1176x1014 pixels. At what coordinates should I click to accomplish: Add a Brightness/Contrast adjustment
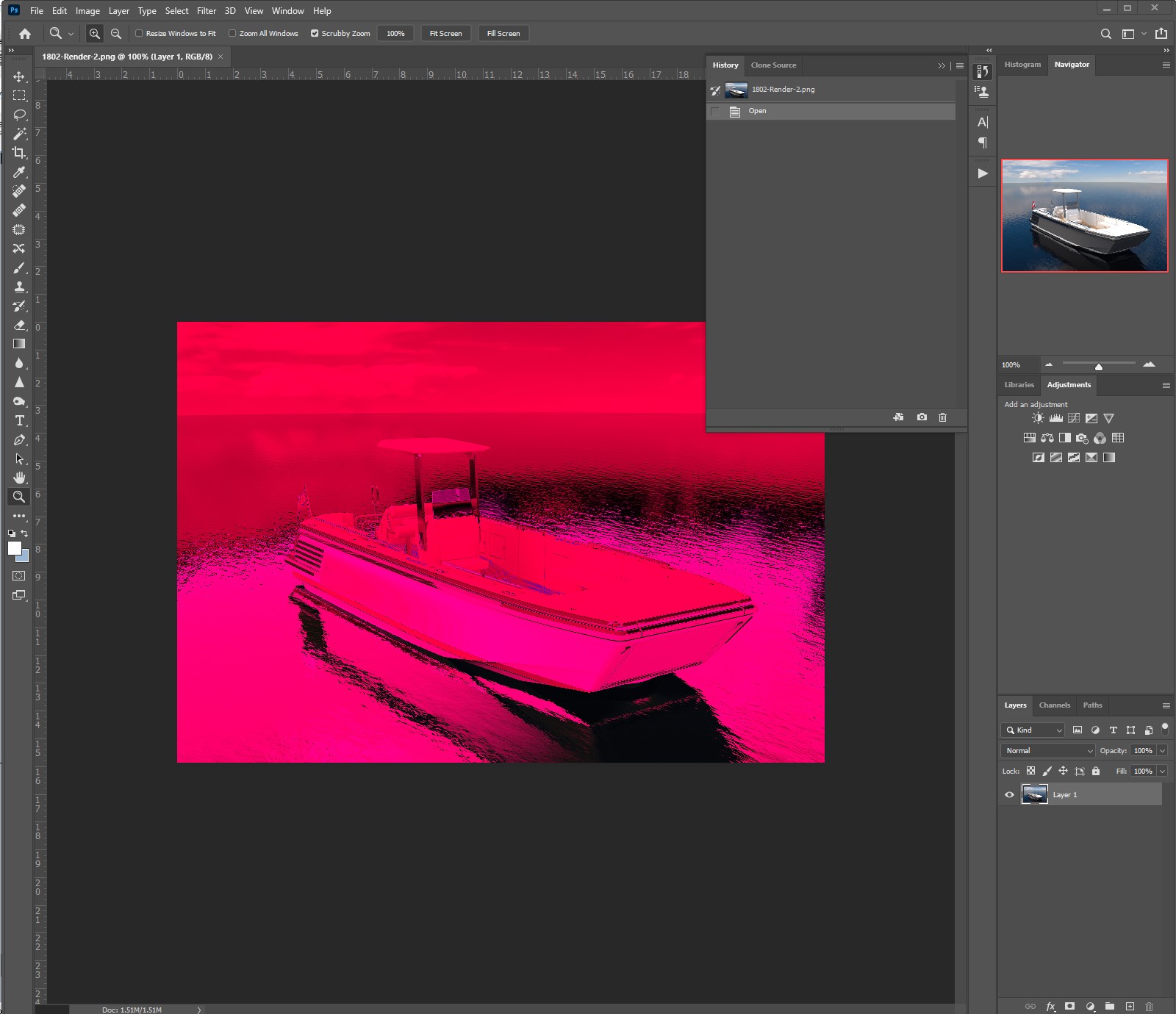[1038, 418]
